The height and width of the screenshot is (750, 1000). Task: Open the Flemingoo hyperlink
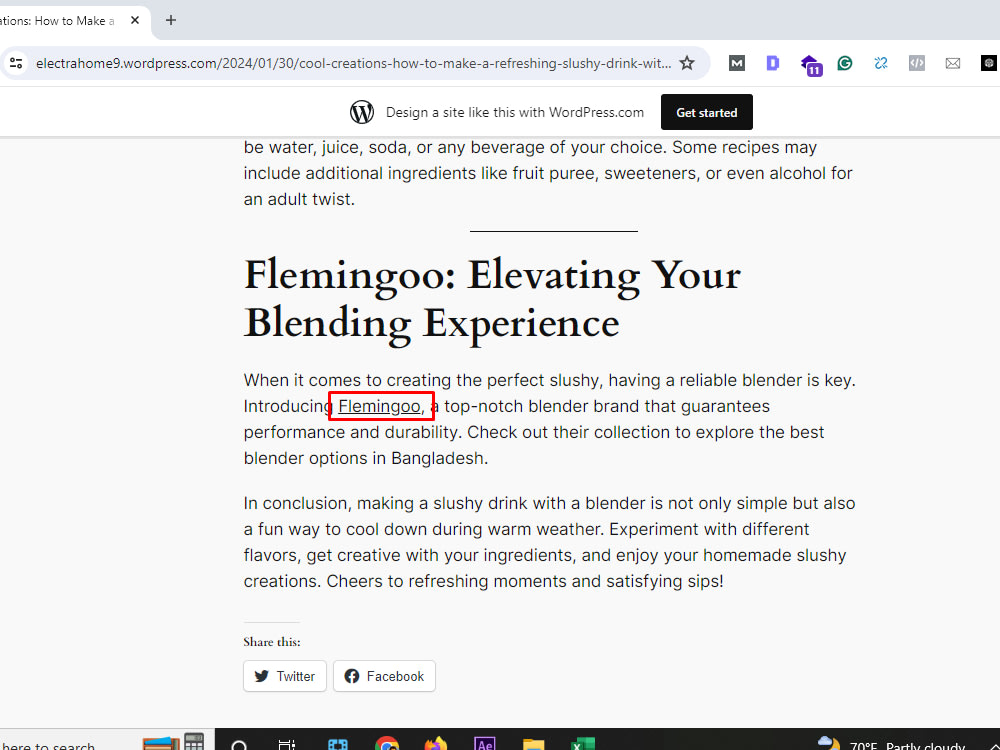click(379, 406)
